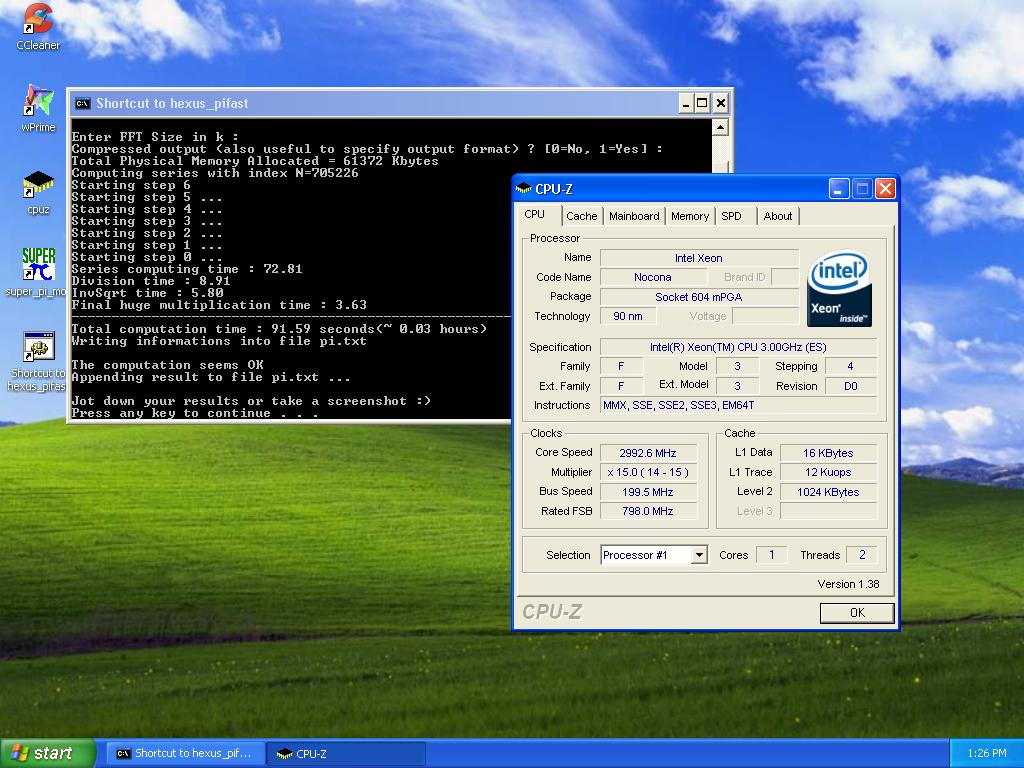
Task: Click the CPU-Z title bar chip icon
Action: pos(524,189)
